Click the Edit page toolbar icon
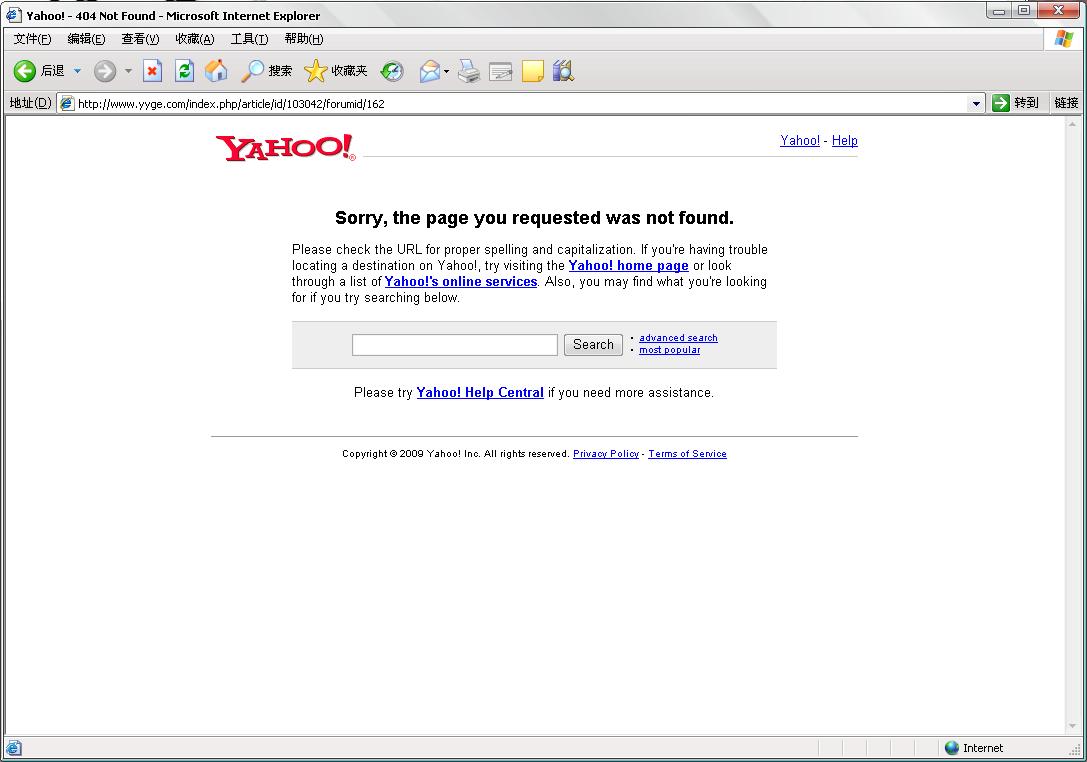The height and width of the screenshot is (762, 1087). pos(501,71)
